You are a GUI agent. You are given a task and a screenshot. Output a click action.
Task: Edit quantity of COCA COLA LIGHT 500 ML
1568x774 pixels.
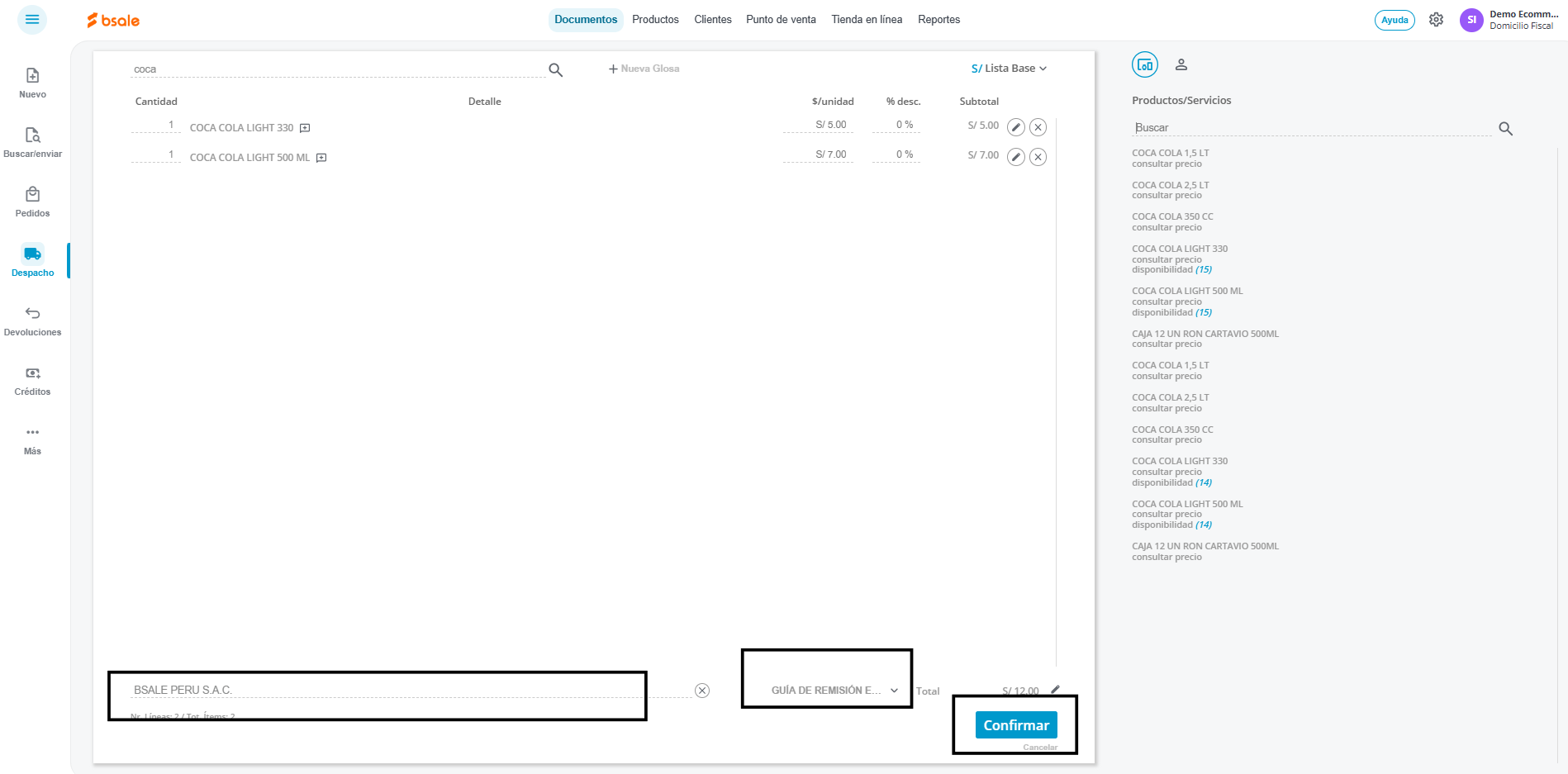(x=155, y=155)
